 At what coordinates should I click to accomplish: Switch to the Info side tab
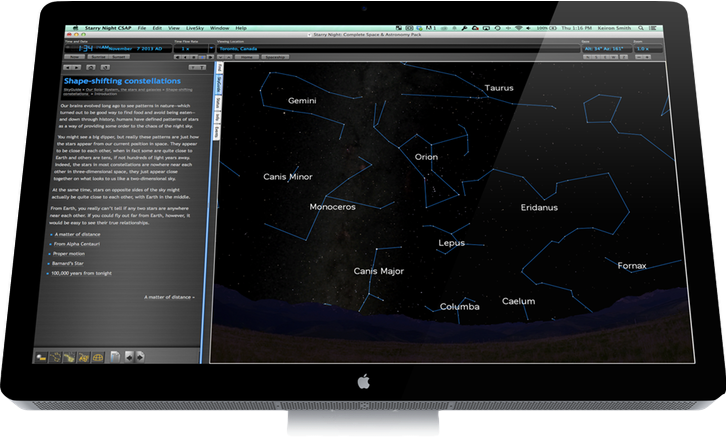(217, 117)
